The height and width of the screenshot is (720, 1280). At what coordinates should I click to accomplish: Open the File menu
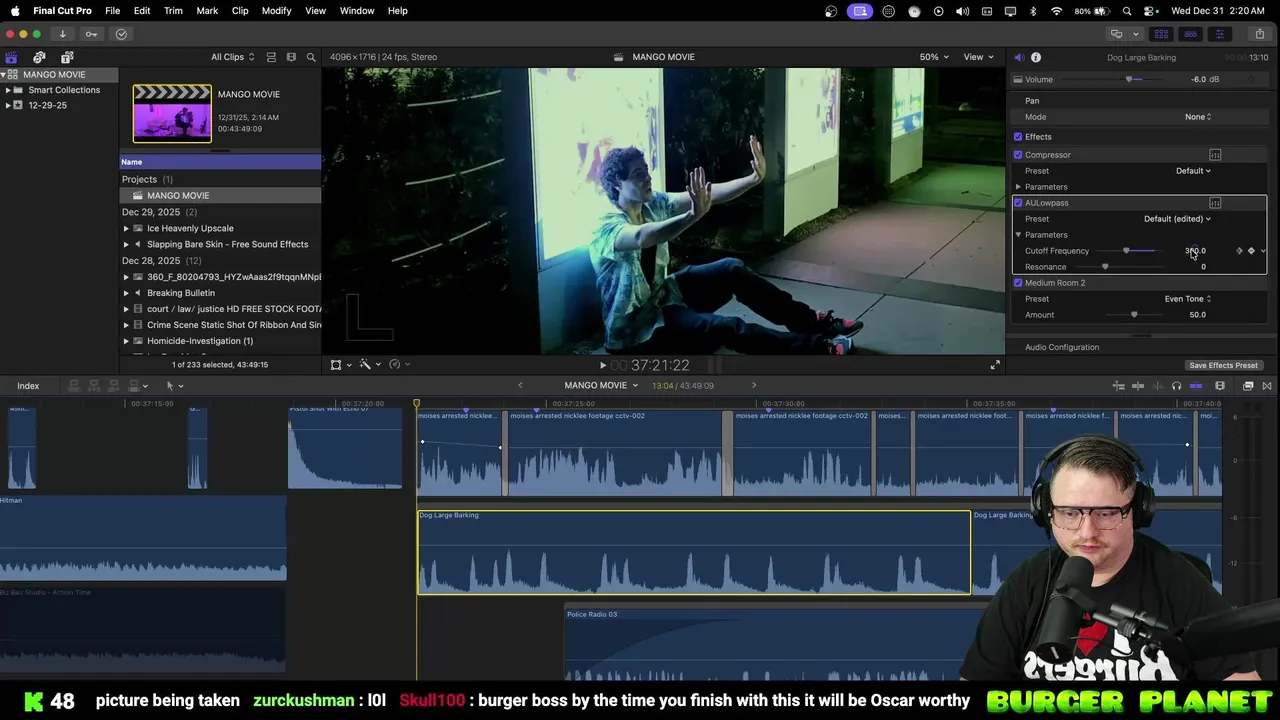pos(113,10)
